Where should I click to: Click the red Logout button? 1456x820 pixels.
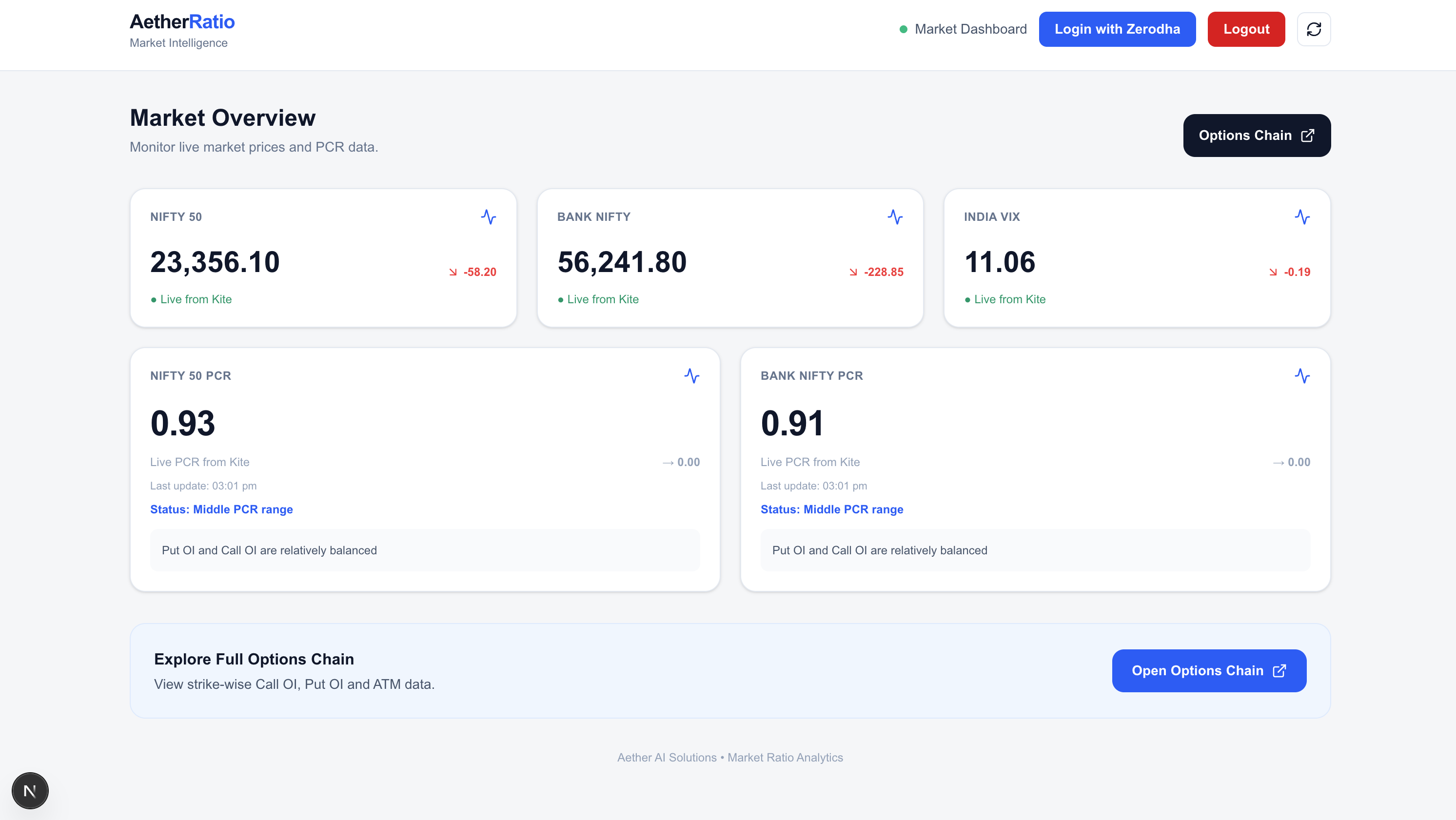pos(1246,29)
